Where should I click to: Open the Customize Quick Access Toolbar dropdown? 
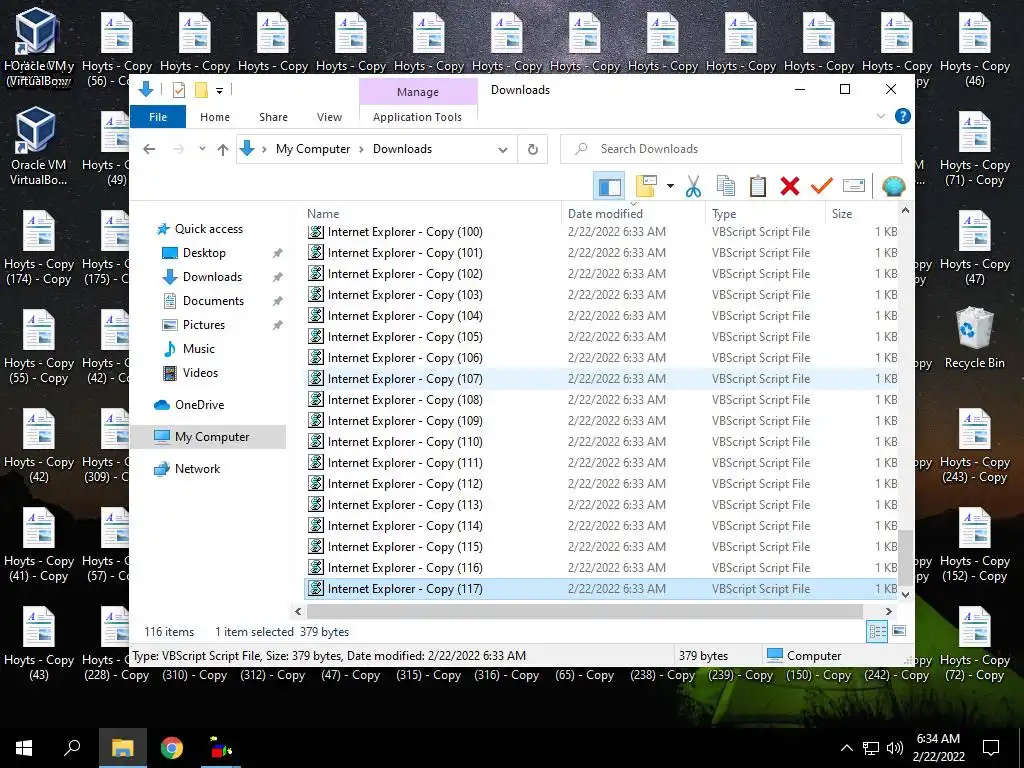click(x=219, y=91)
